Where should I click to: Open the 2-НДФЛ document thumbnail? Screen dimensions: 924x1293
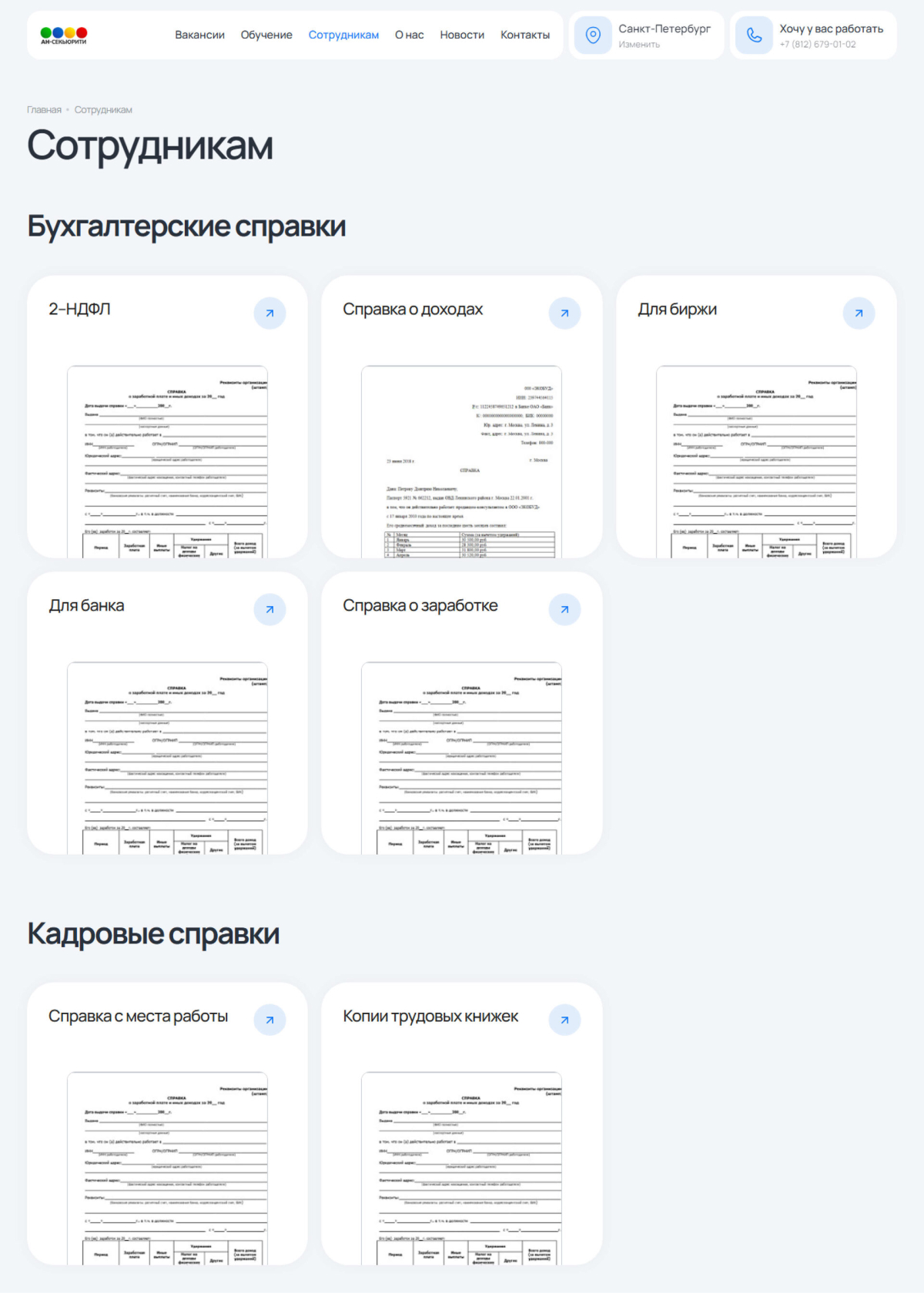pos(167,462)
